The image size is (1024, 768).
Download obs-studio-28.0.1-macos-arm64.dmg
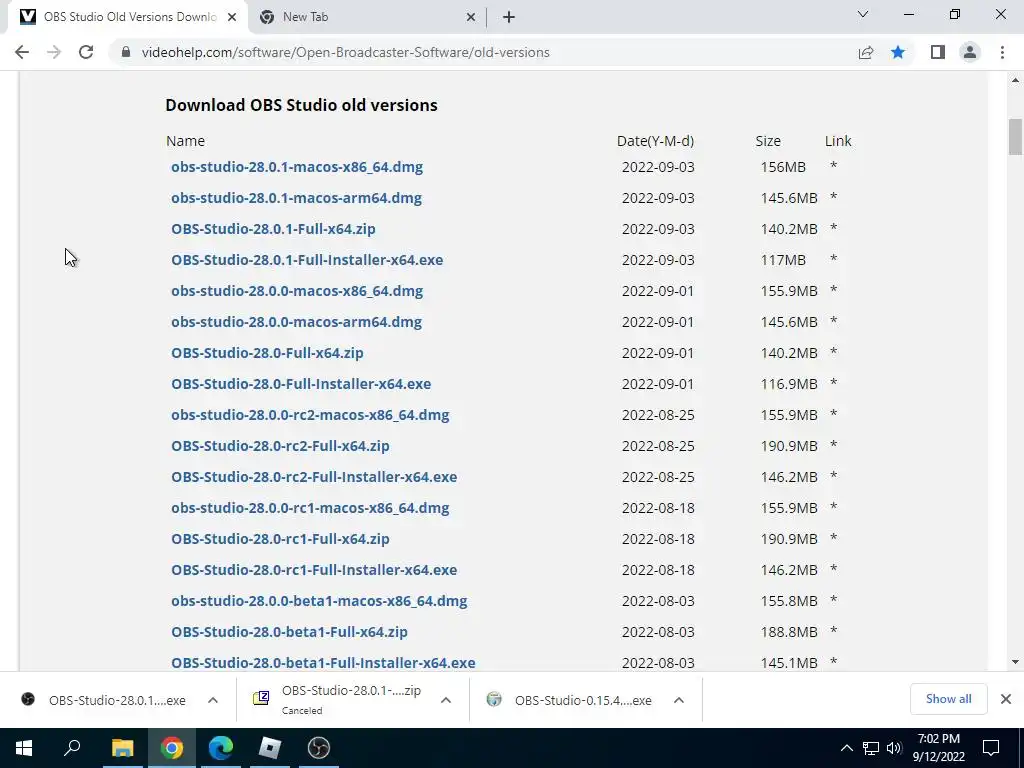coord(296,198)
